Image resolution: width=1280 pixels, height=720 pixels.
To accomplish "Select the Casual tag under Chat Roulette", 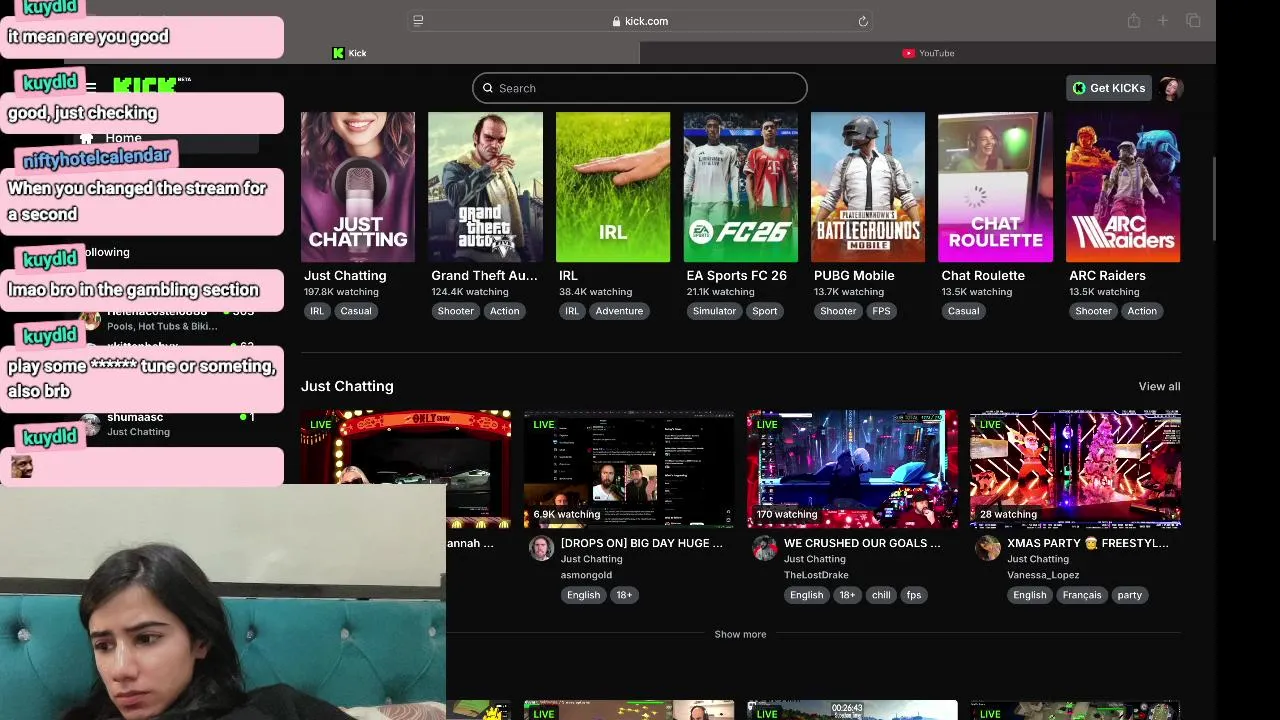I will pyautogui.click(x=964, y=311).
